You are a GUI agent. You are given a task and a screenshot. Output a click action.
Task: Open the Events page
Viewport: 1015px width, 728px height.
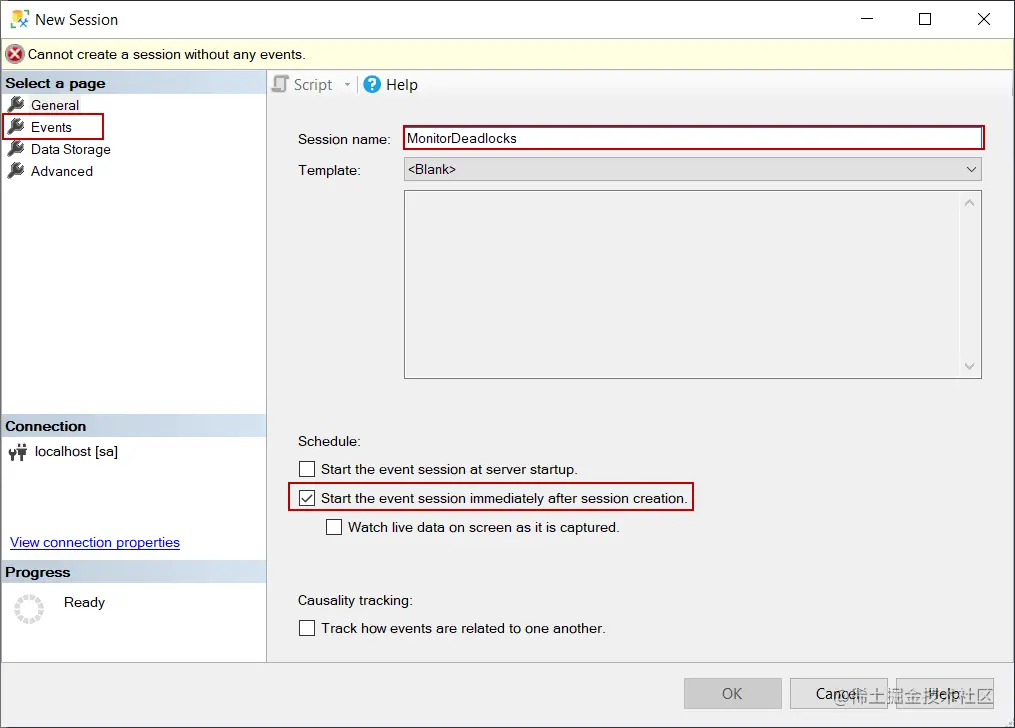coord(51,127)
